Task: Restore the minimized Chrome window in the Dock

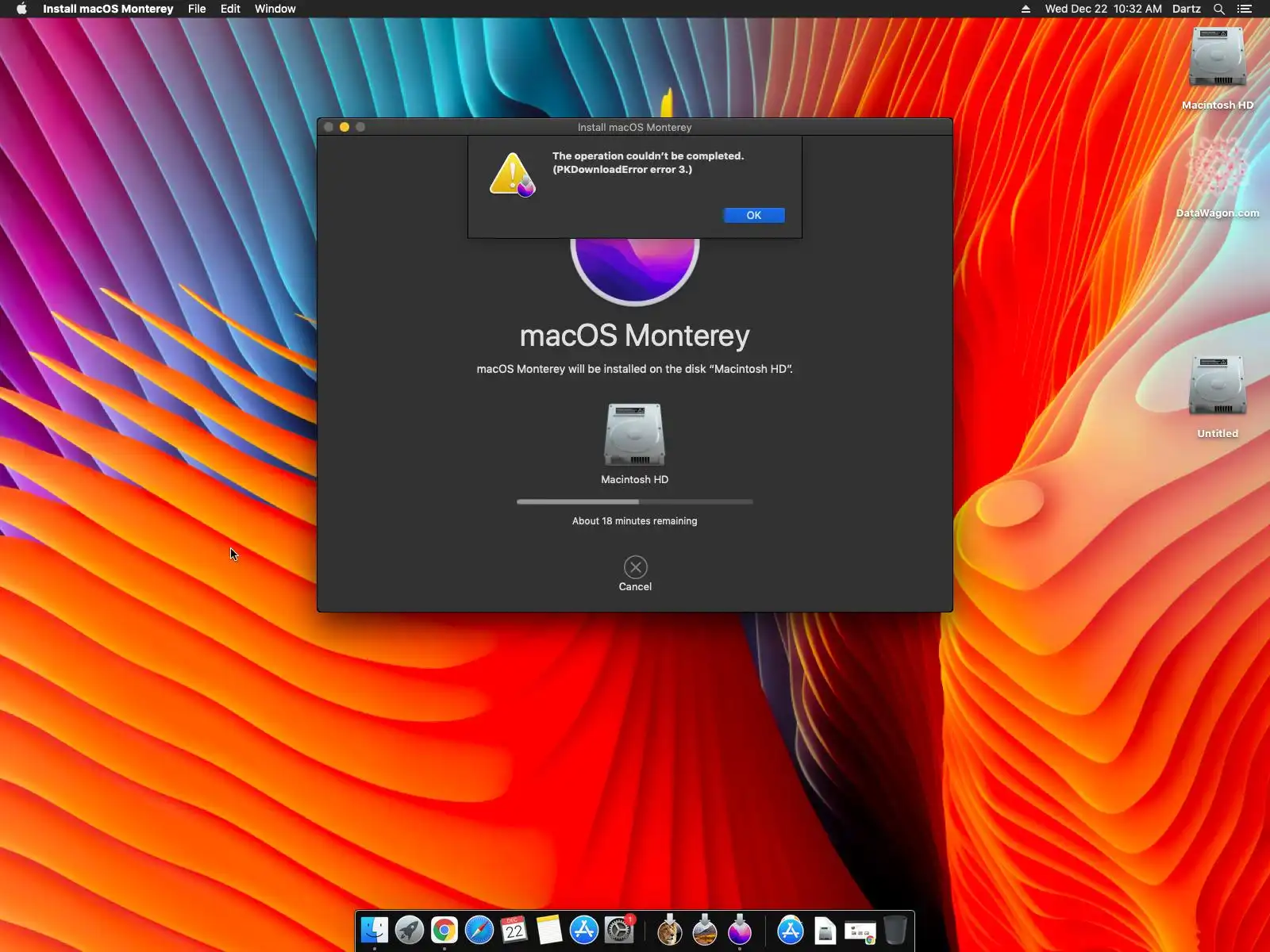Action: (x=860, y=931)
